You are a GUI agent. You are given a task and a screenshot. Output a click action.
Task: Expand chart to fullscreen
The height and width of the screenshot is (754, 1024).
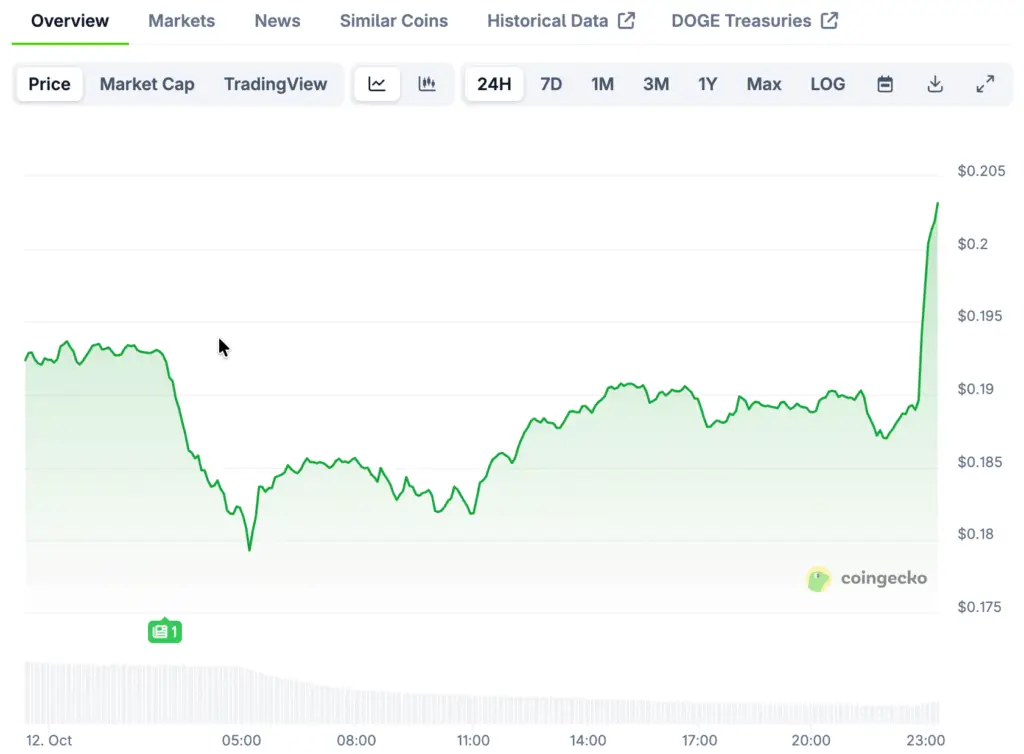point(985,84)
